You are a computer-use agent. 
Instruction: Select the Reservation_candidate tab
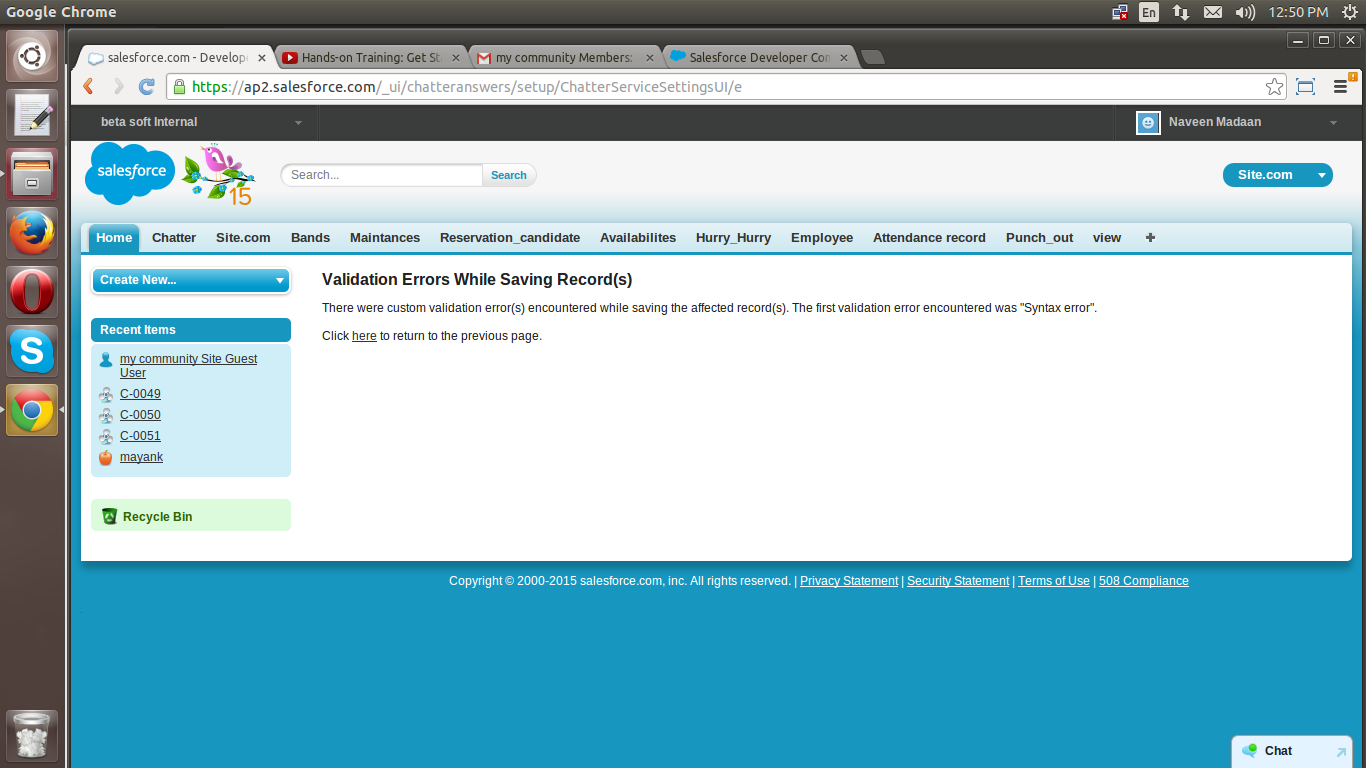[x=510, y=237]
